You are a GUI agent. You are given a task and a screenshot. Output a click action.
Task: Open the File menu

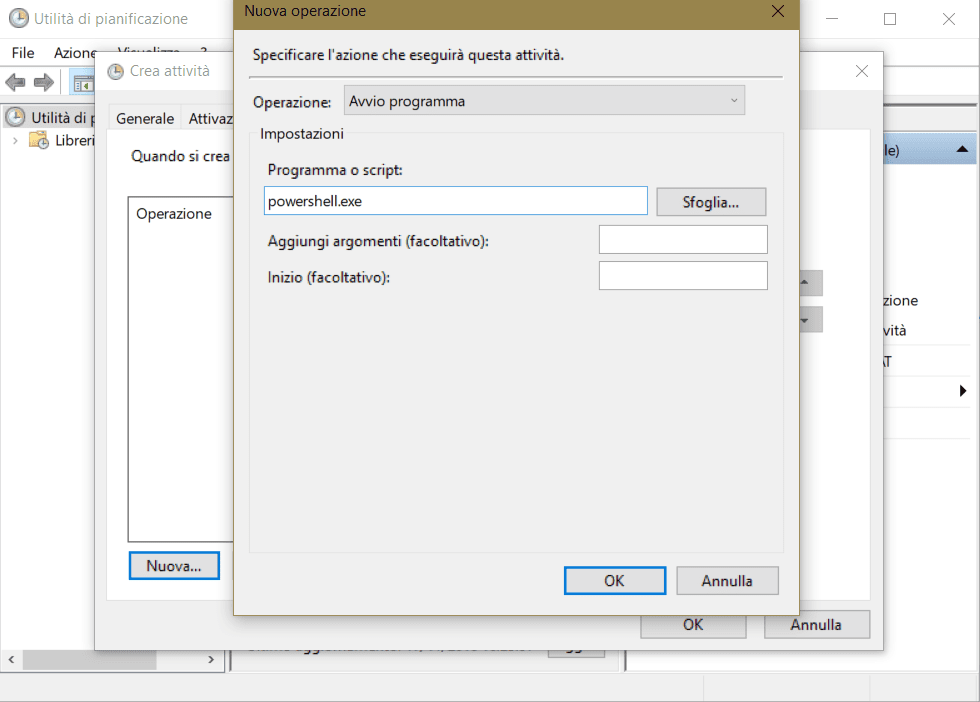[x=23, y=52]
